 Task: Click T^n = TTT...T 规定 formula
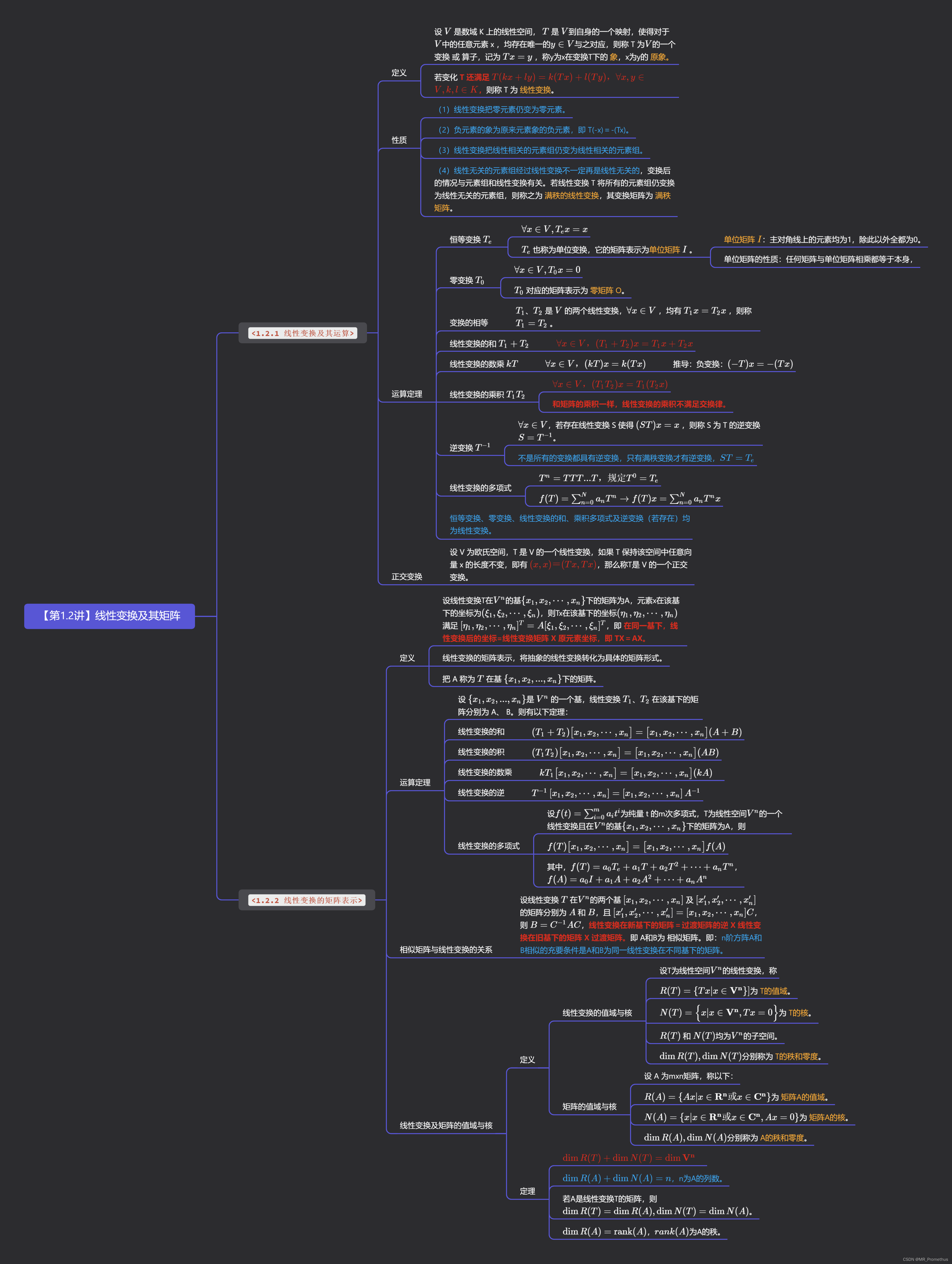598,478
